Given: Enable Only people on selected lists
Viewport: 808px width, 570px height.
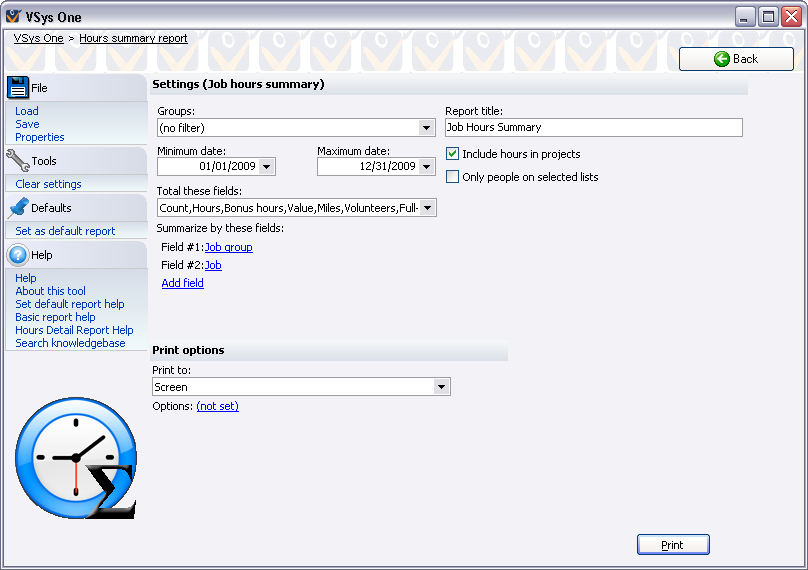Looking at the screenshot, I should pyautogui.click(x=452, y=177).
